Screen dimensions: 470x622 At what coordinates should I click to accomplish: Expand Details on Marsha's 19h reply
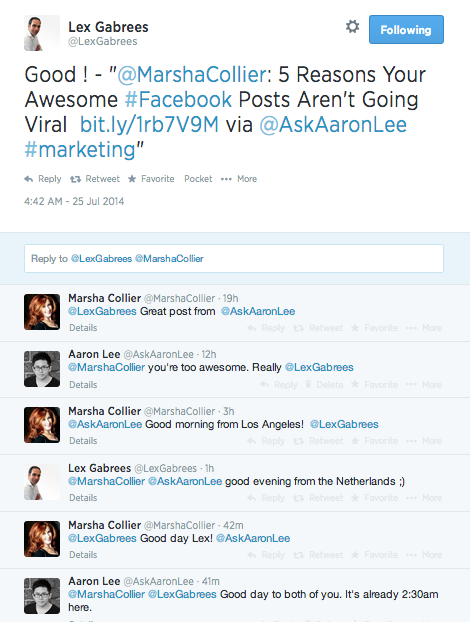(x=83, y=328)
